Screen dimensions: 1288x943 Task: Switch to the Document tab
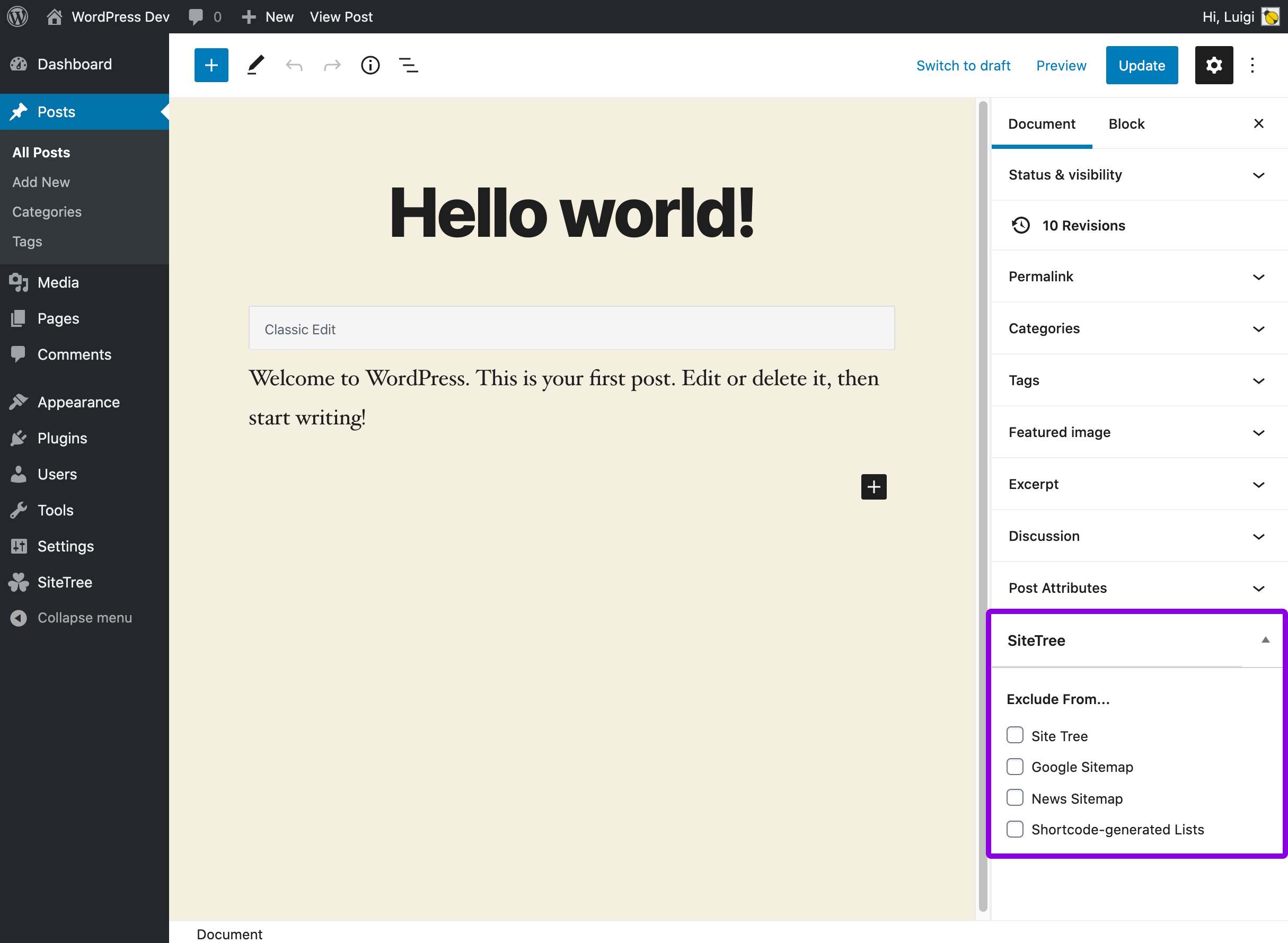pyautogui.click(x=1041, y=124)
